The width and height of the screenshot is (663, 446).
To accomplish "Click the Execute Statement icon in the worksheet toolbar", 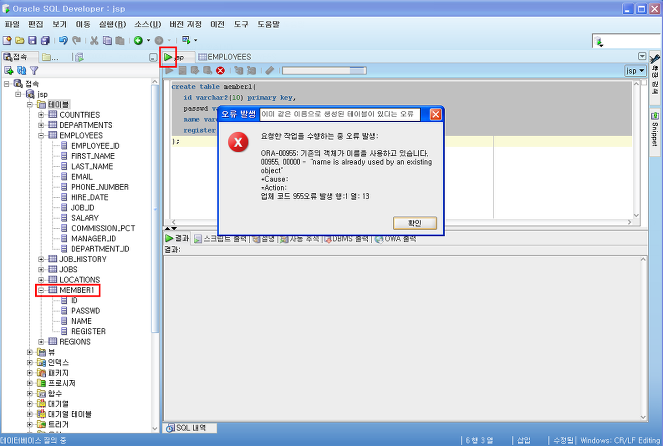I will pos(170,70).
